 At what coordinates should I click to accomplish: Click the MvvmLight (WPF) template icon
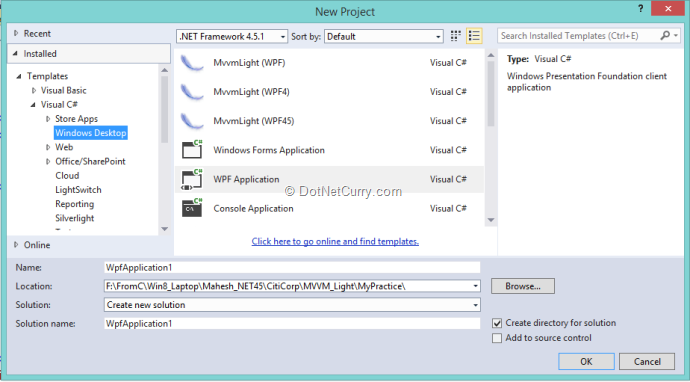pyautogui.click(x=192, y=63)
